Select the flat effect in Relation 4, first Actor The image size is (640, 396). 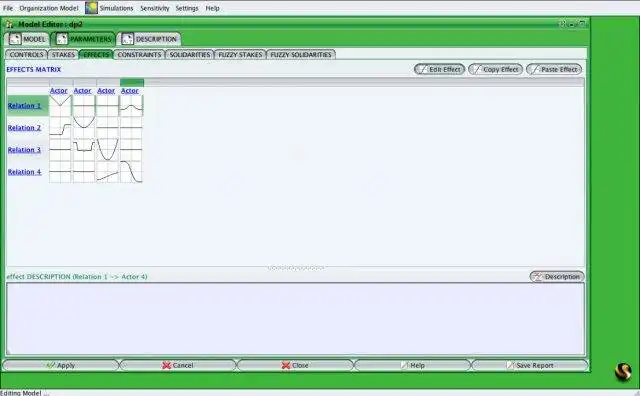[60, 172]
